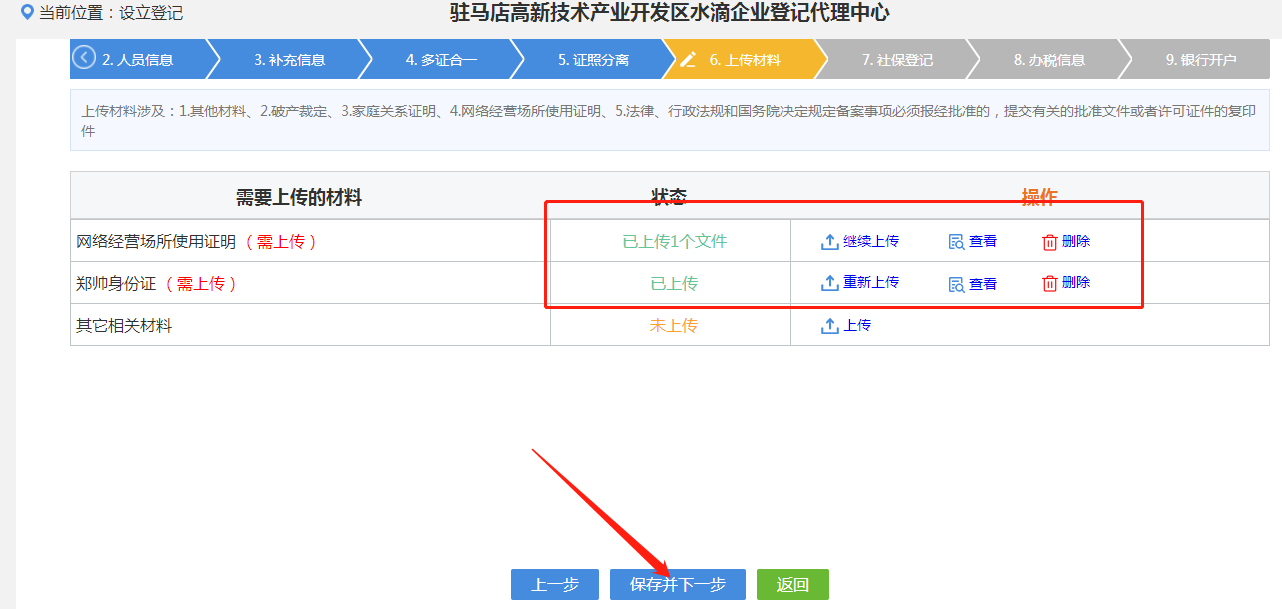The height and width of the screenshot is (609, 1282).
Task: Click pencil icon on 上传材料 step
Action: point(687,59)
